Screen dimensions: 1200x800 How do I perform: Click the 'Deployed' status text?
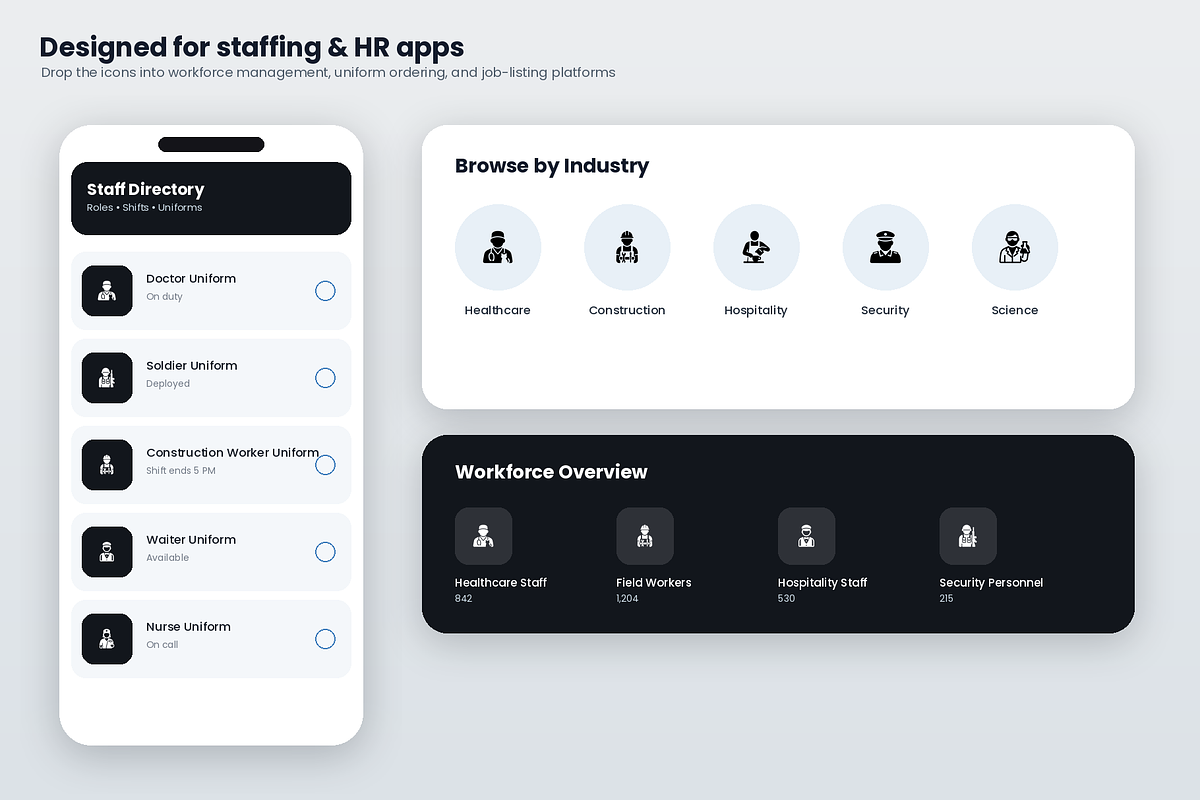(x=168, y=384)
